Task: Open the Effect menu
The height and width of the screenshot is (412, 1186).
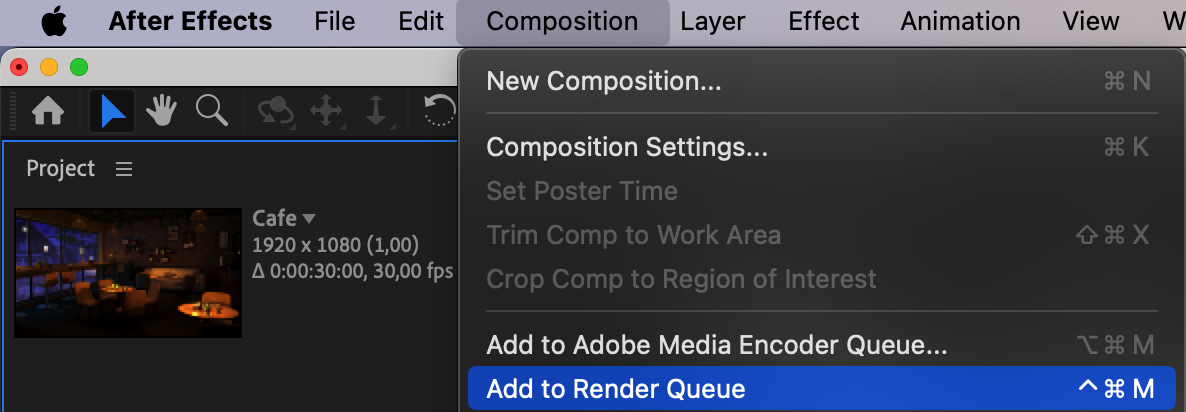Action: 823,21
